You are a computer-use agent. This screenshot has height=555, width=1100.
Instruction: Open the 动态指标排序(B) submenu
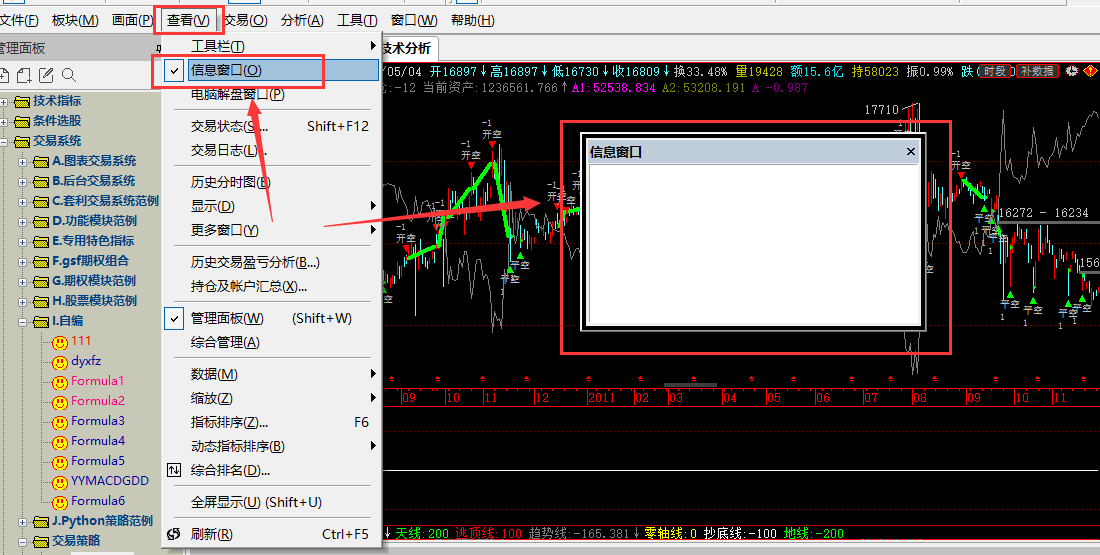[x=273, y=446]
